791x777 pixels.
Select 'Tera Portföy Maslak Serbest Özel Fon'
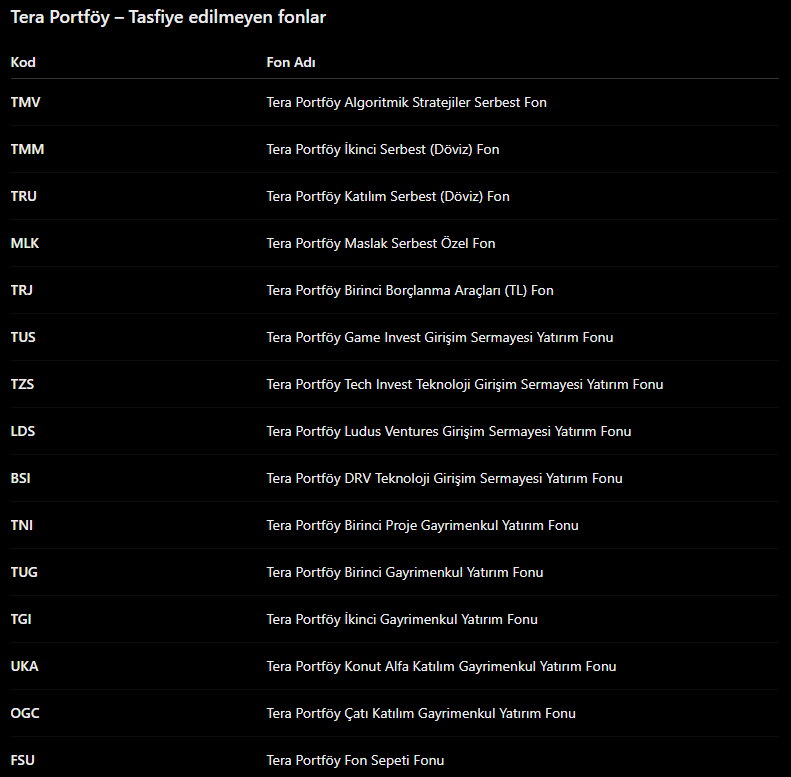[x=381, y=243]
